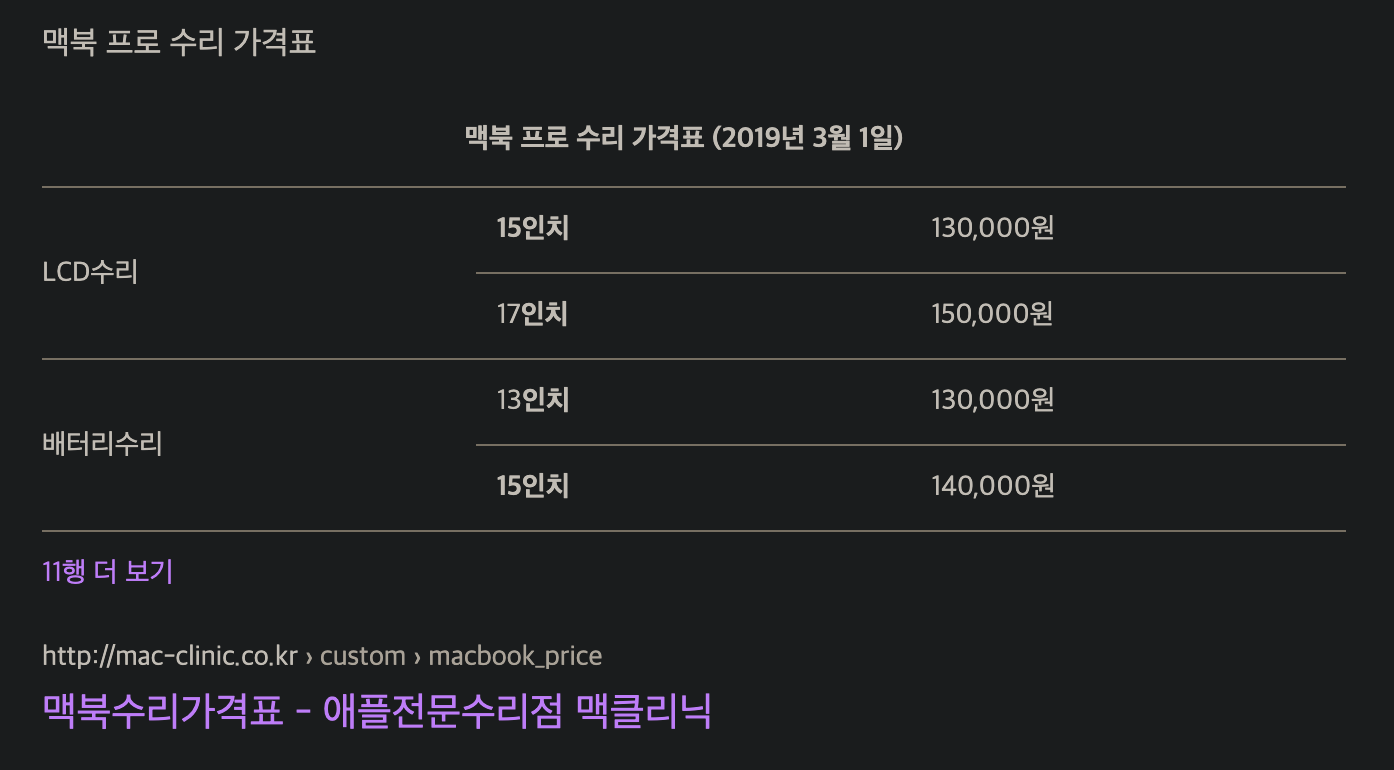The width and height of the screenshot is (1394, 770).
Task: Click the 2019년 3월 1일 date in the caption
Action: pos(811,137)
